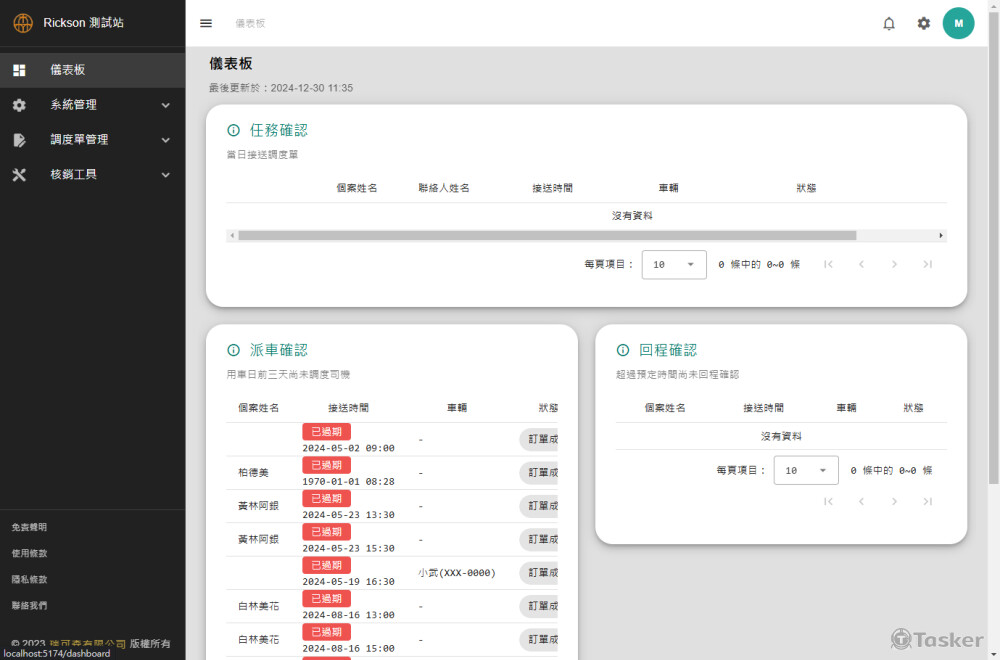Viewport: 1000px width, 660px height.
Task: Click the 任務確認 horizontal scrollbar
Action: coord(546,235)
